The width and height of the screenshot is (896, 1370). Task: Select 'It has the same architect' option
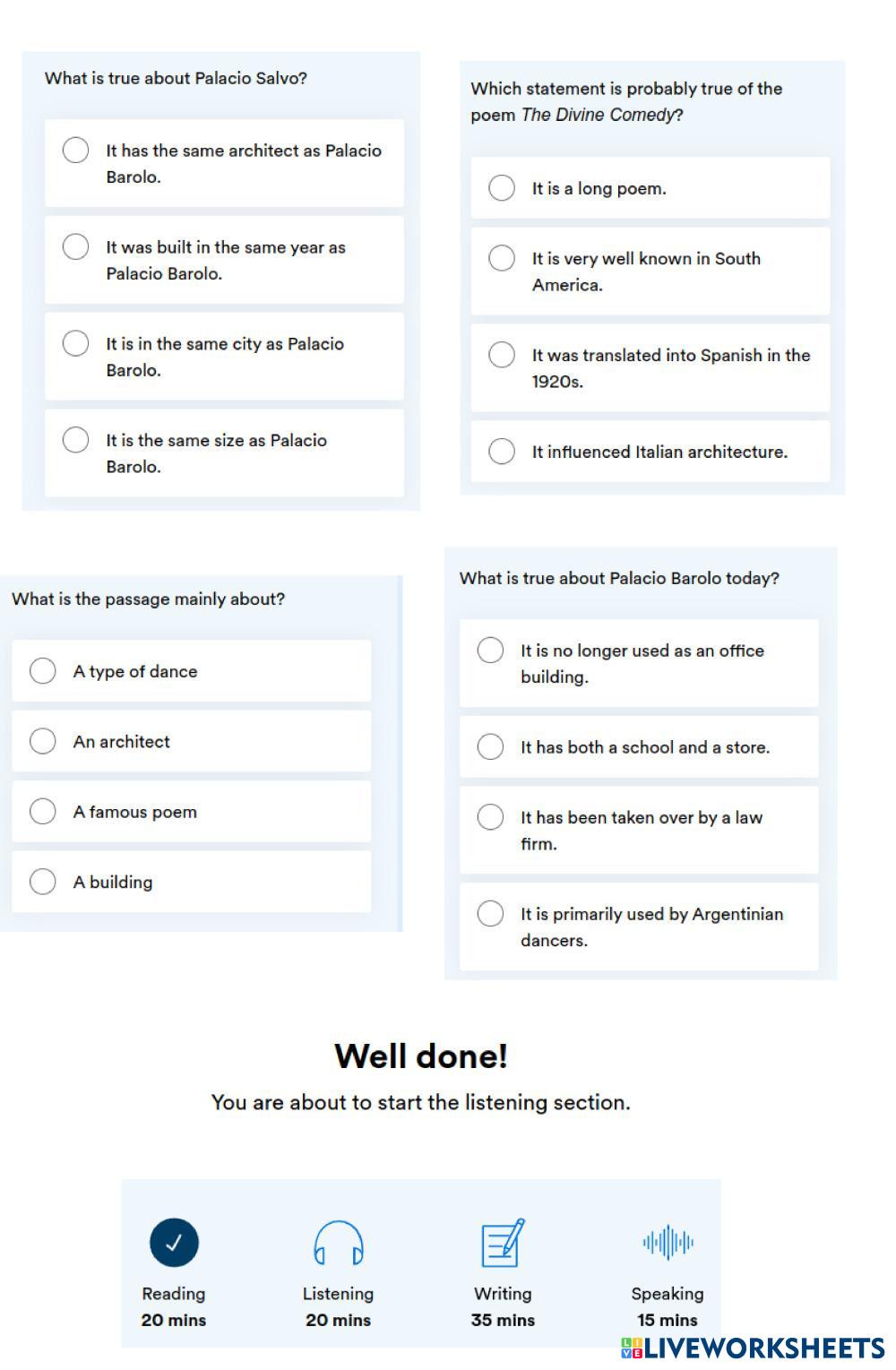click(x=76, y=150)
